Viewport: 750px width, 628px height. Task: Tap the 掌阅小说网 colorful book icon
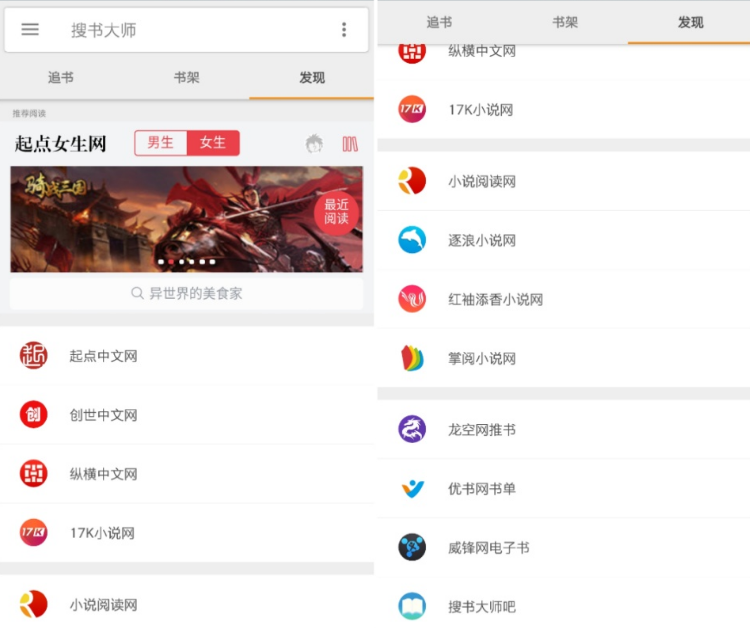[412, 358]
